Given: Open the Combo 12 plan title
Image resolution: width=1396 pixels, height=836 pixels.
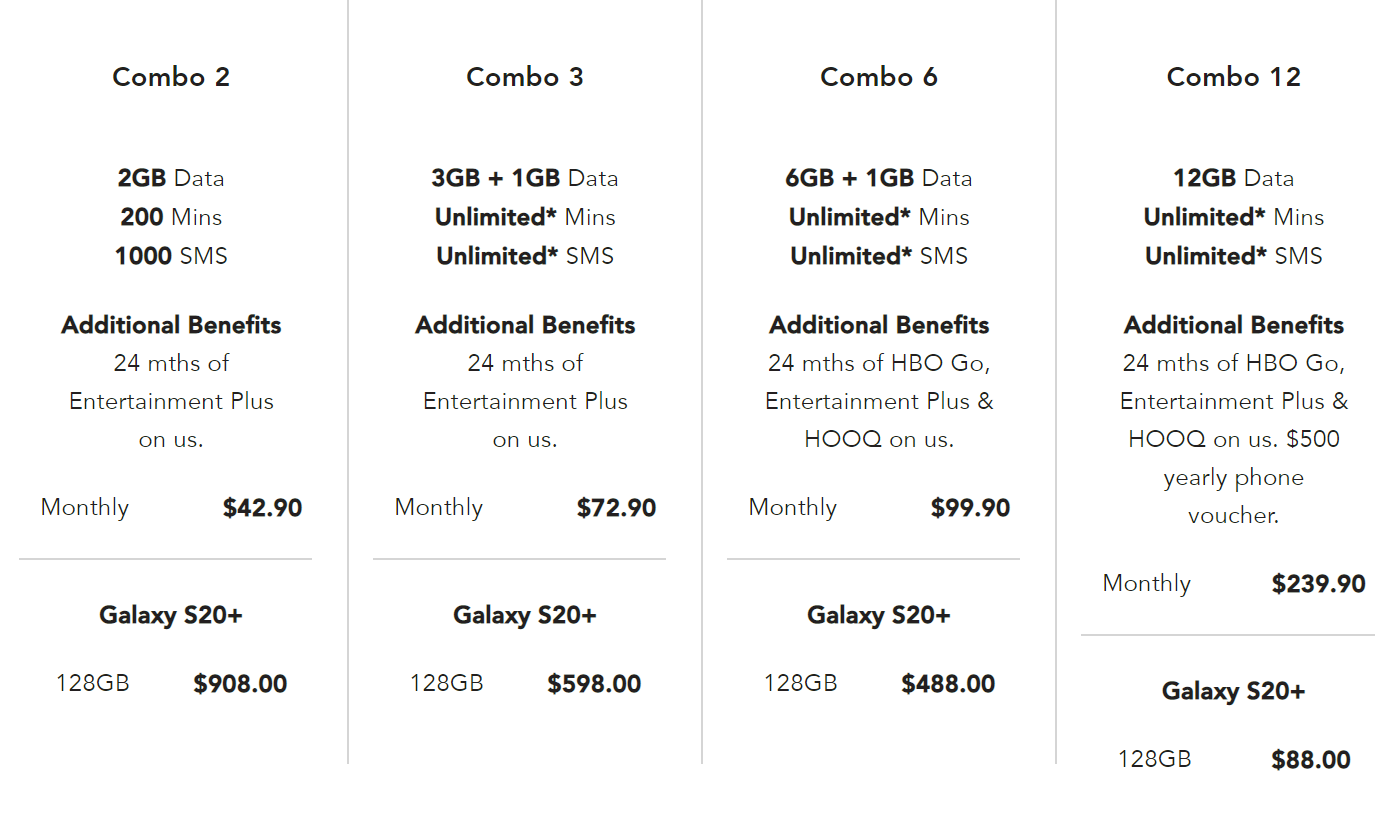Looking at the screenshot, I should pos(1234,77).
